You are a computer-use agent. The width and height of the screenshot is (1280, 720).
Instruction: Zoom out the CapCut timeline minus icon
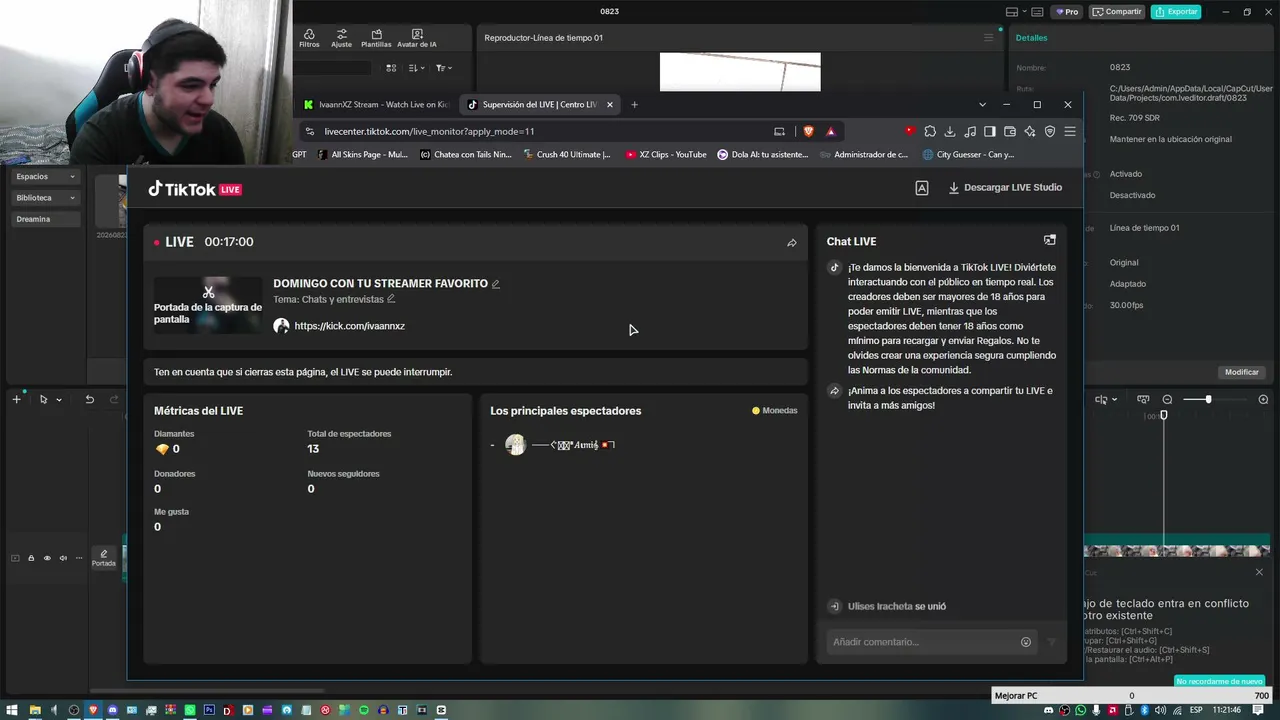pyautogui.click(x=1167, y=399)
